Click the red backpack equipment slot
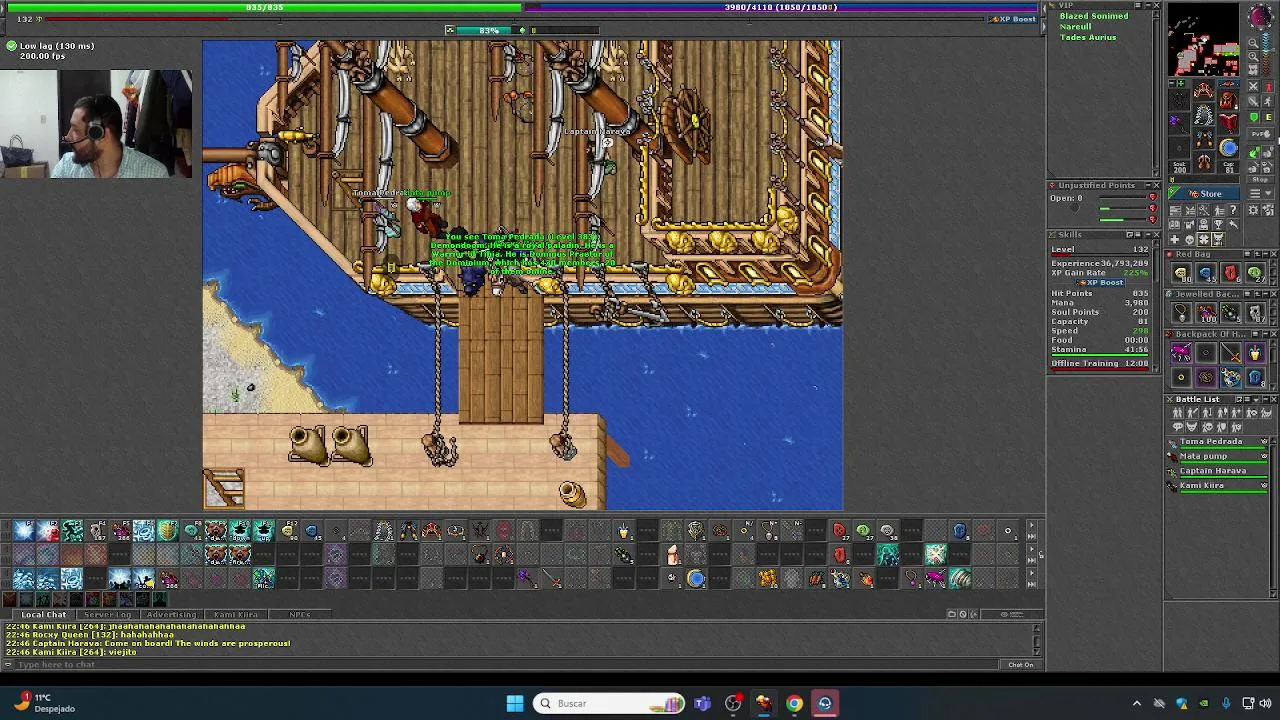This screenshot has width=1280, height=720. point(1229,101)
